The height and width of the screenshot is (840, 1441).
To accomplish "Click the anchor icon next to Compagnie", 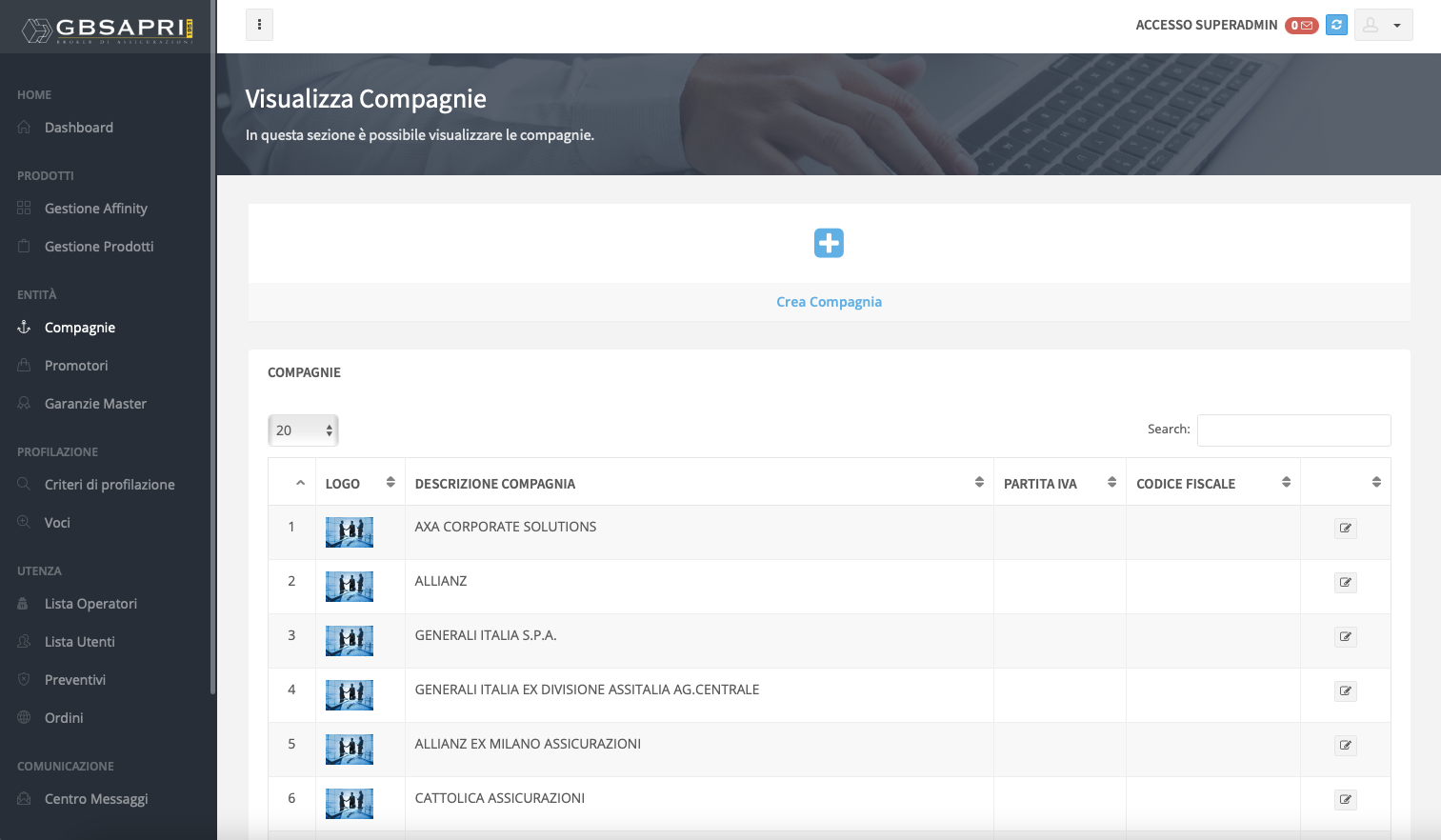I will tap(23, 327).
